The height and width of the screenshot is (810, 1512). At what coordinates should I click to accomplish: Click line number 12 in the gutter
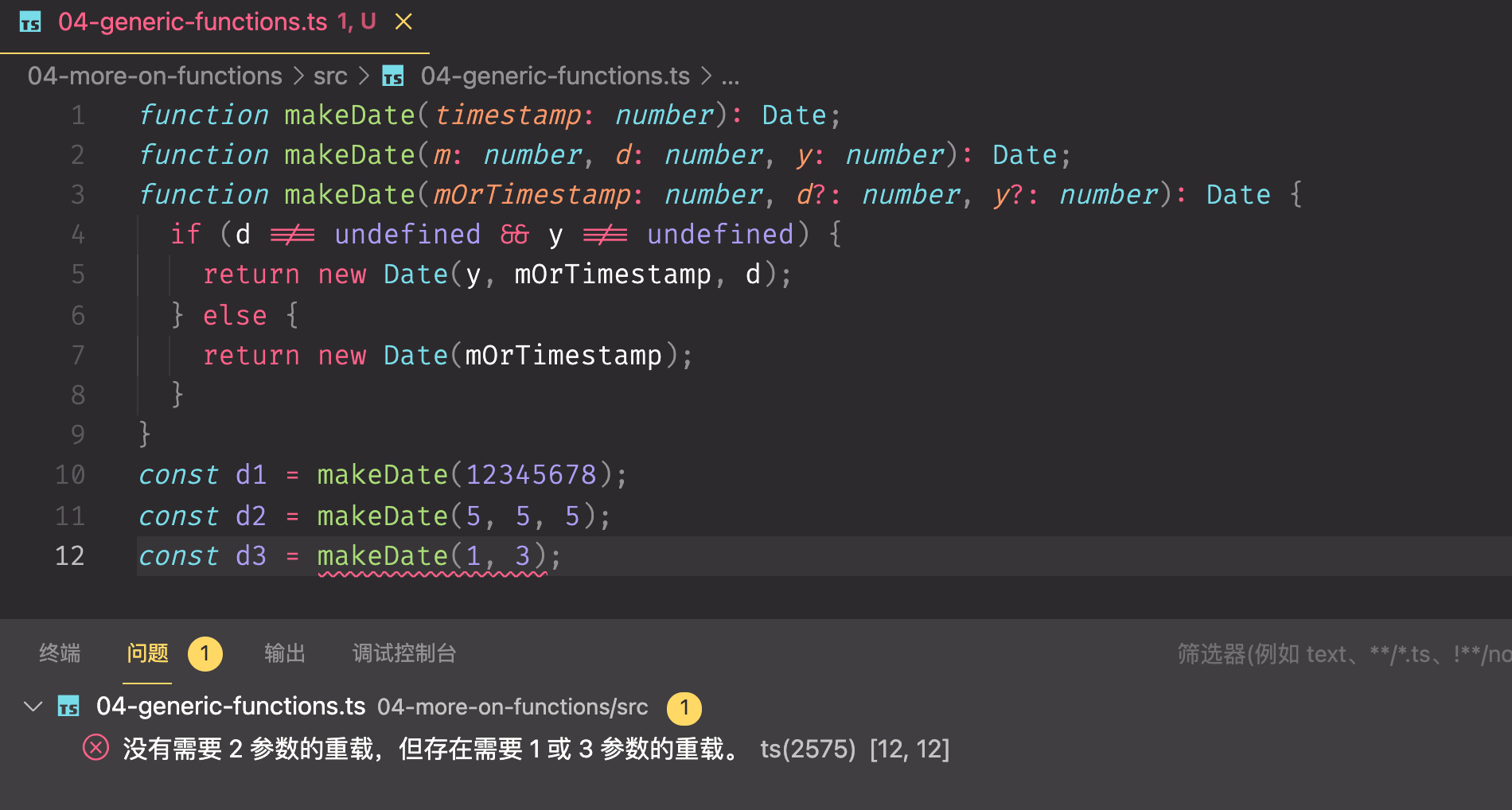tap(70, 555)
